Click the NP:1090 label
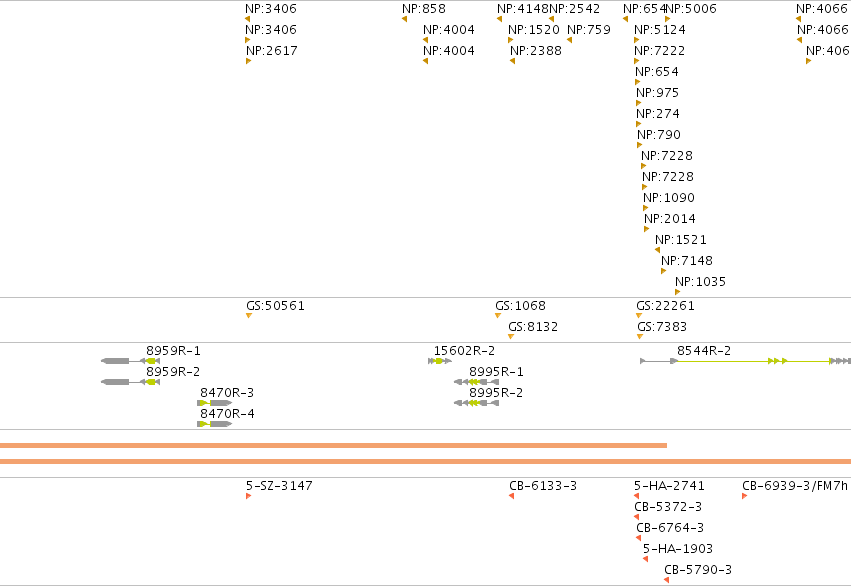851x586 pixels. pos(669,198)
